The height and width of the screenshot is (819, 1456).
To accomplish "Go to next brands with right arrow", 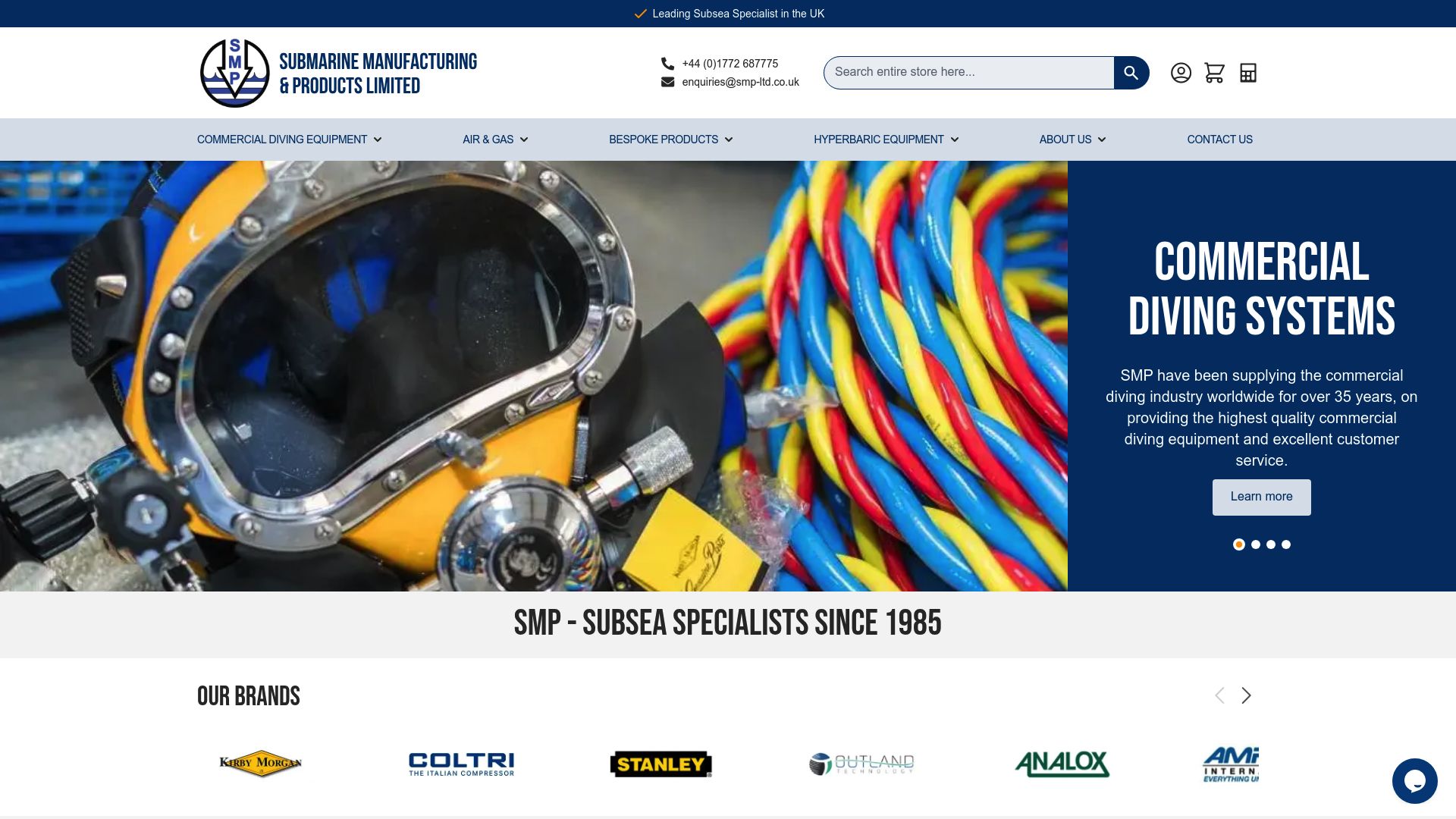I will [x=1246, y=695].
